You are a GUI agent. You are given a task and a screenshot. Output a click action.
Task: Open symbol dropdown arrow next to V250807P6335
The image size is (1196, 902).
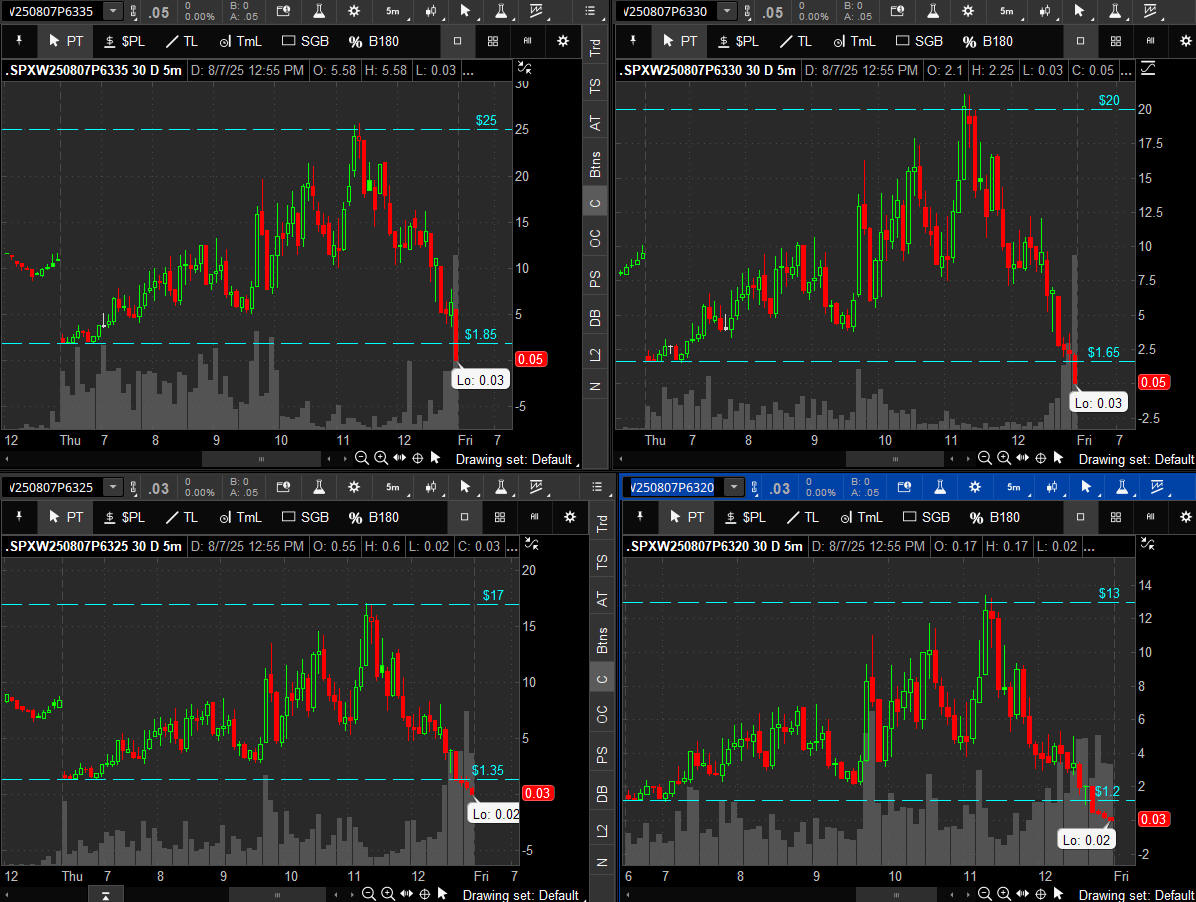[x=113, y=11]
